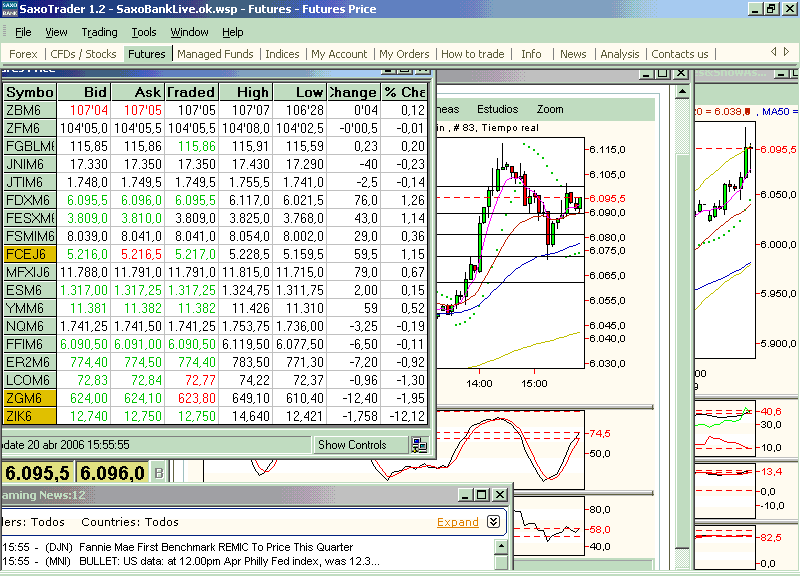Select the ESM6 symbol cell
Screen dimensions: 800x576
pyautogui.click(x=30, y=290)
